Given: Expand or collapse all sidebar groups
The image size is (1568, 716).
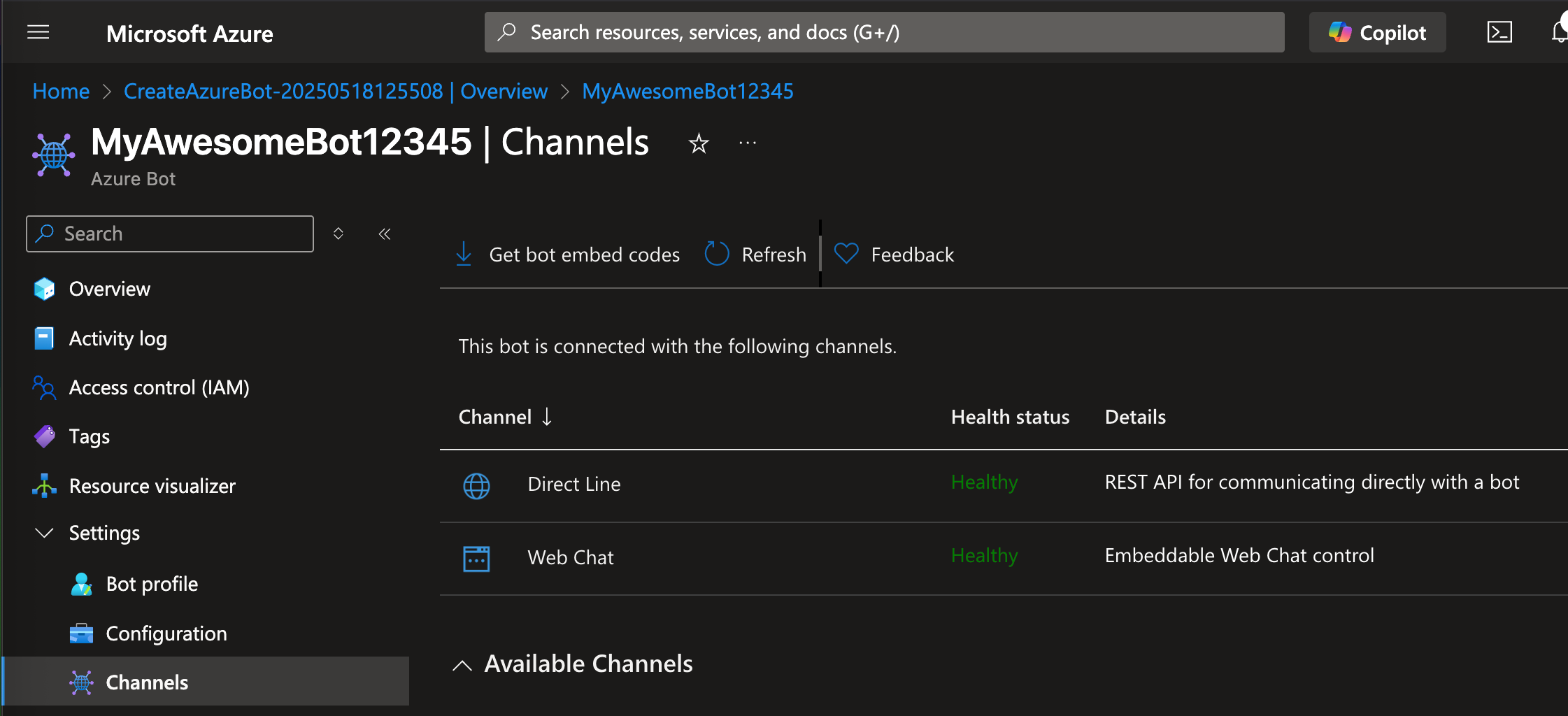Looking at the screenshot, I should click(x=338, y=234).
